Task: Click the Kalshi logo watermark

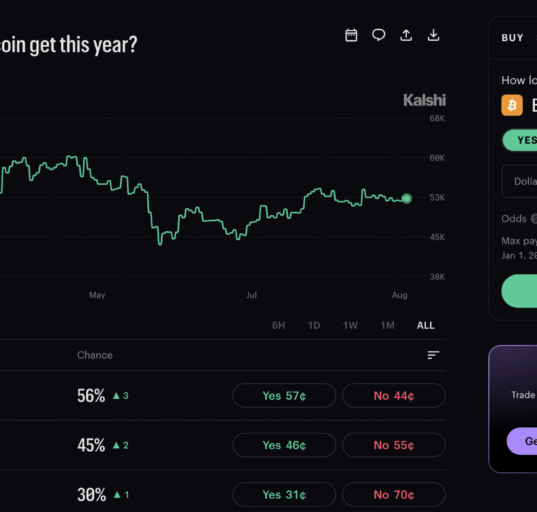Action: [x=424, y=100]
